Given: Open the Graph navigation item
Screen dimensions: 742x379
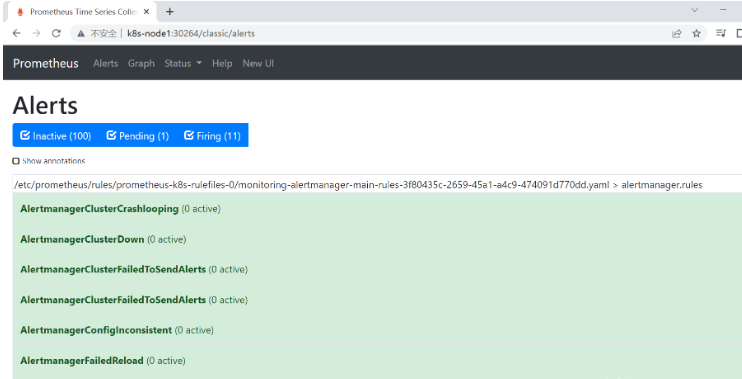Looking at the screenshot, I should [x=141, y=63].
